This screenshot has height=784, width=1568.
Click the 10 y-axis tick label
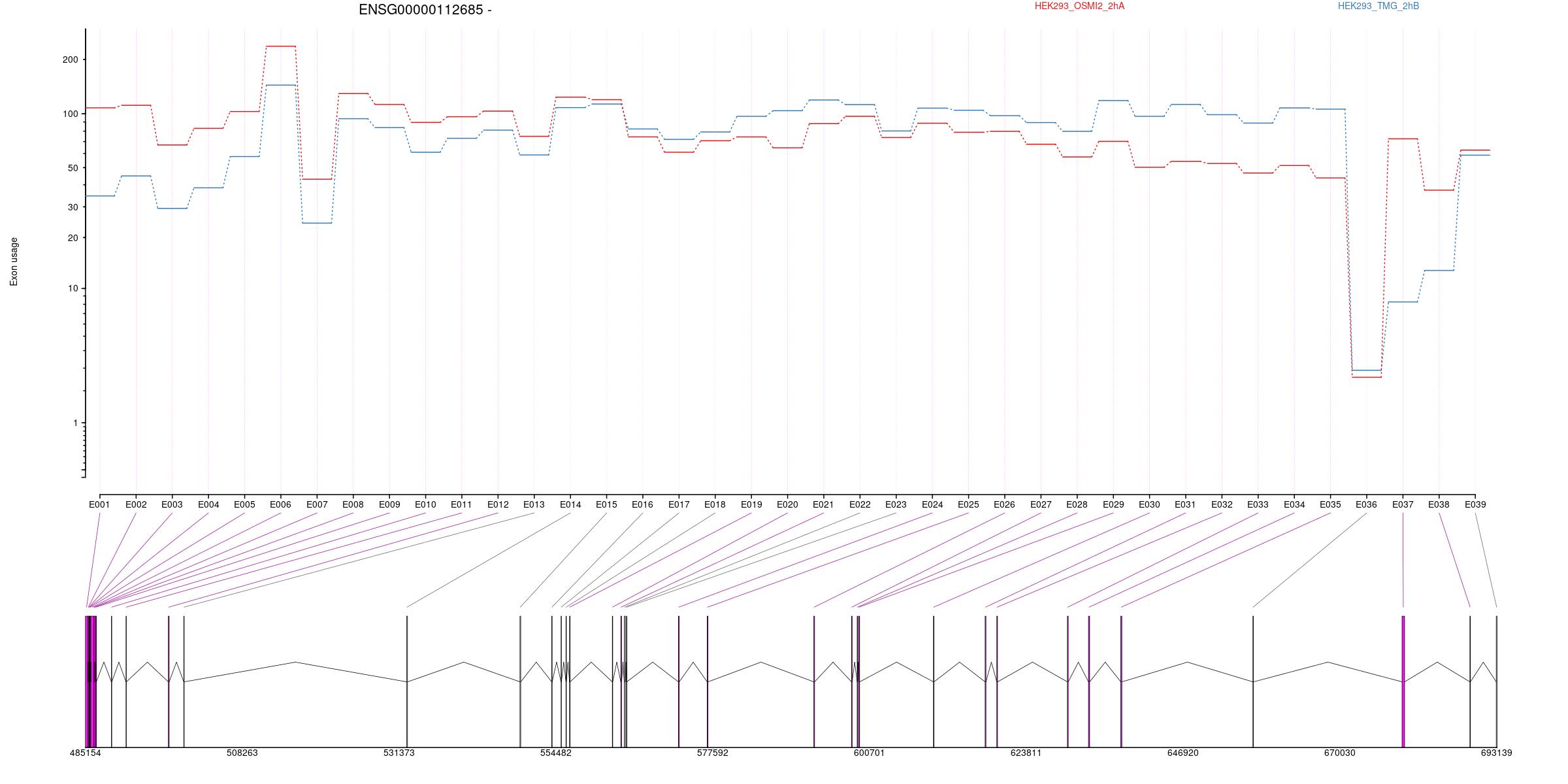click(x=73, y=289)
